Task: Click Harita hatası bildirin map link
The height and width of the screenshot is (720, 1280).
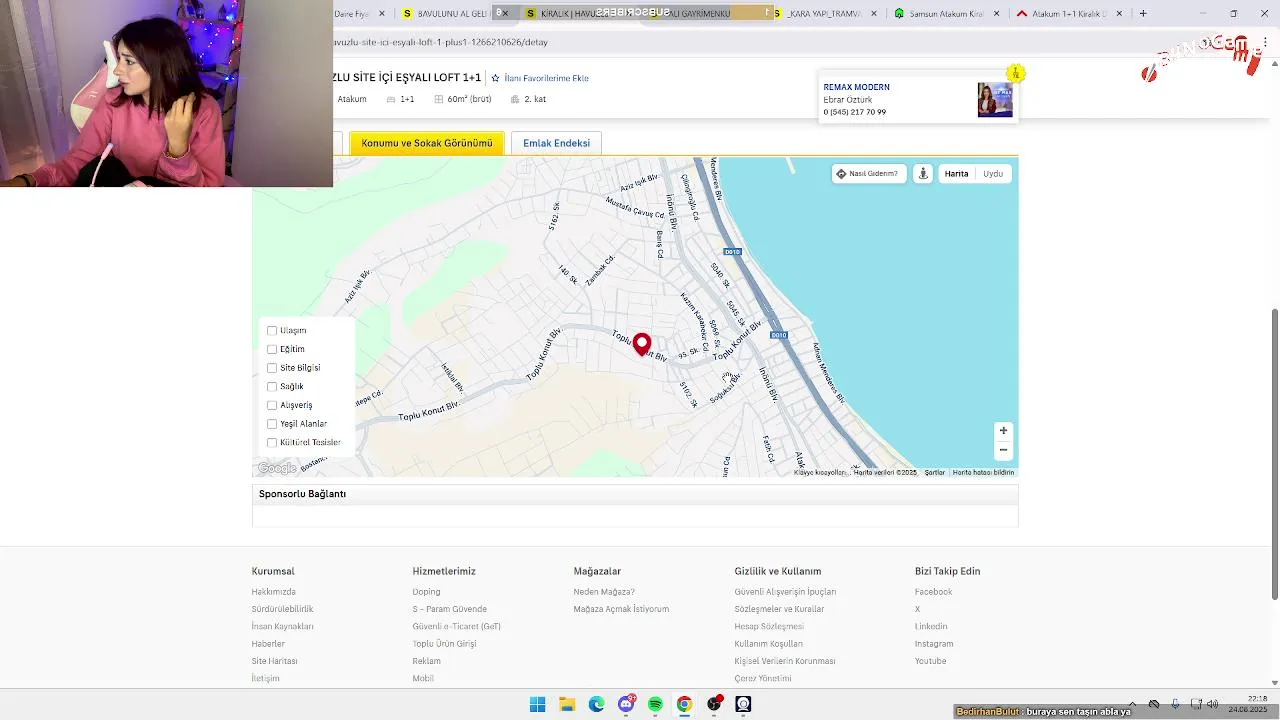Action: pos(983,472)
